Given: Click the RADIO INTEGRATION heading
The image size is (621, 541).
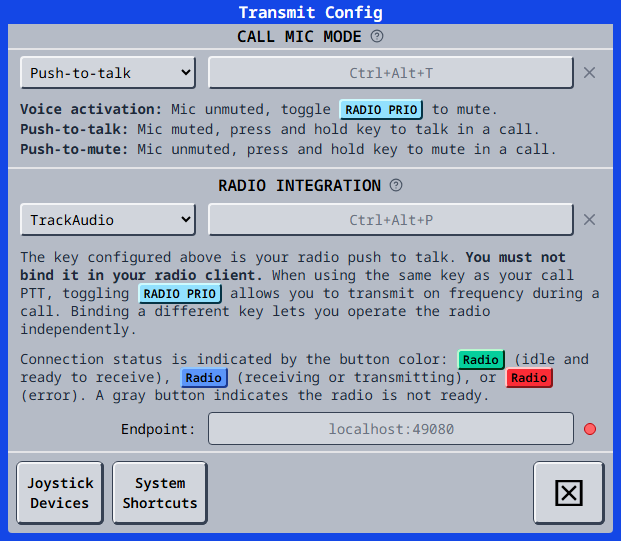Looking at the screenshot, I should pyautogui.click(x=299, y=185).
